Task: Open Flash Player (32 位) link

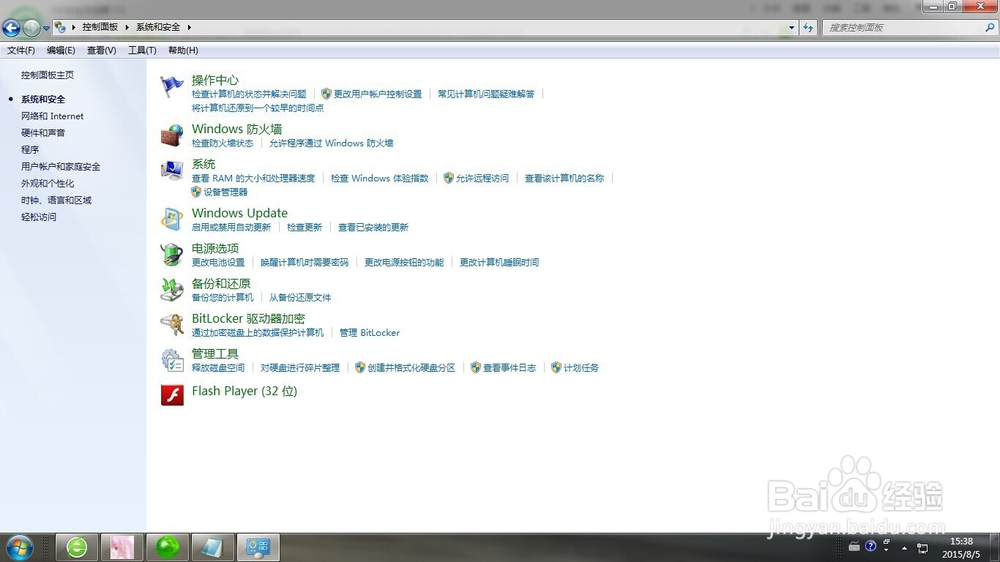Action: [244, 391]
